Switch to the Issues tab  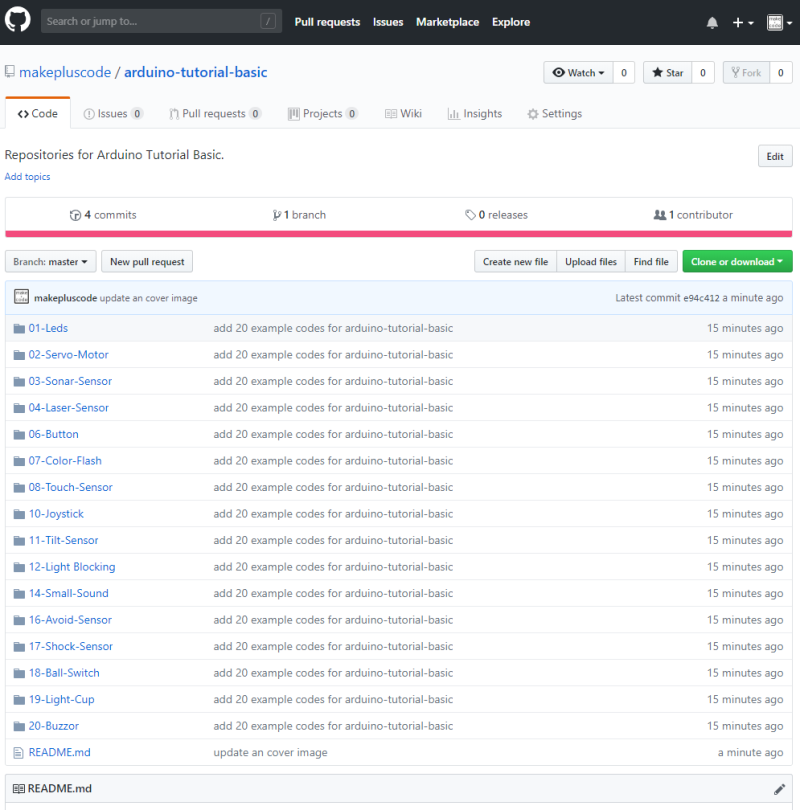coord(113,114)
